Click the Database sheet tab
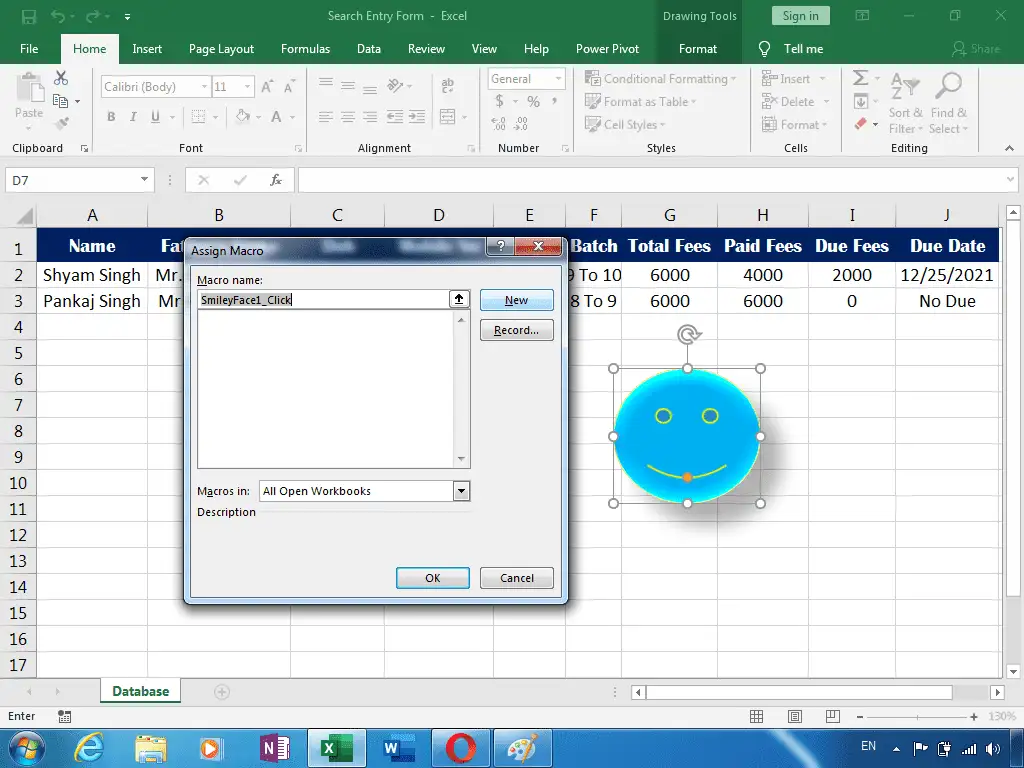 pyautogui.click(x=140, y=691)
